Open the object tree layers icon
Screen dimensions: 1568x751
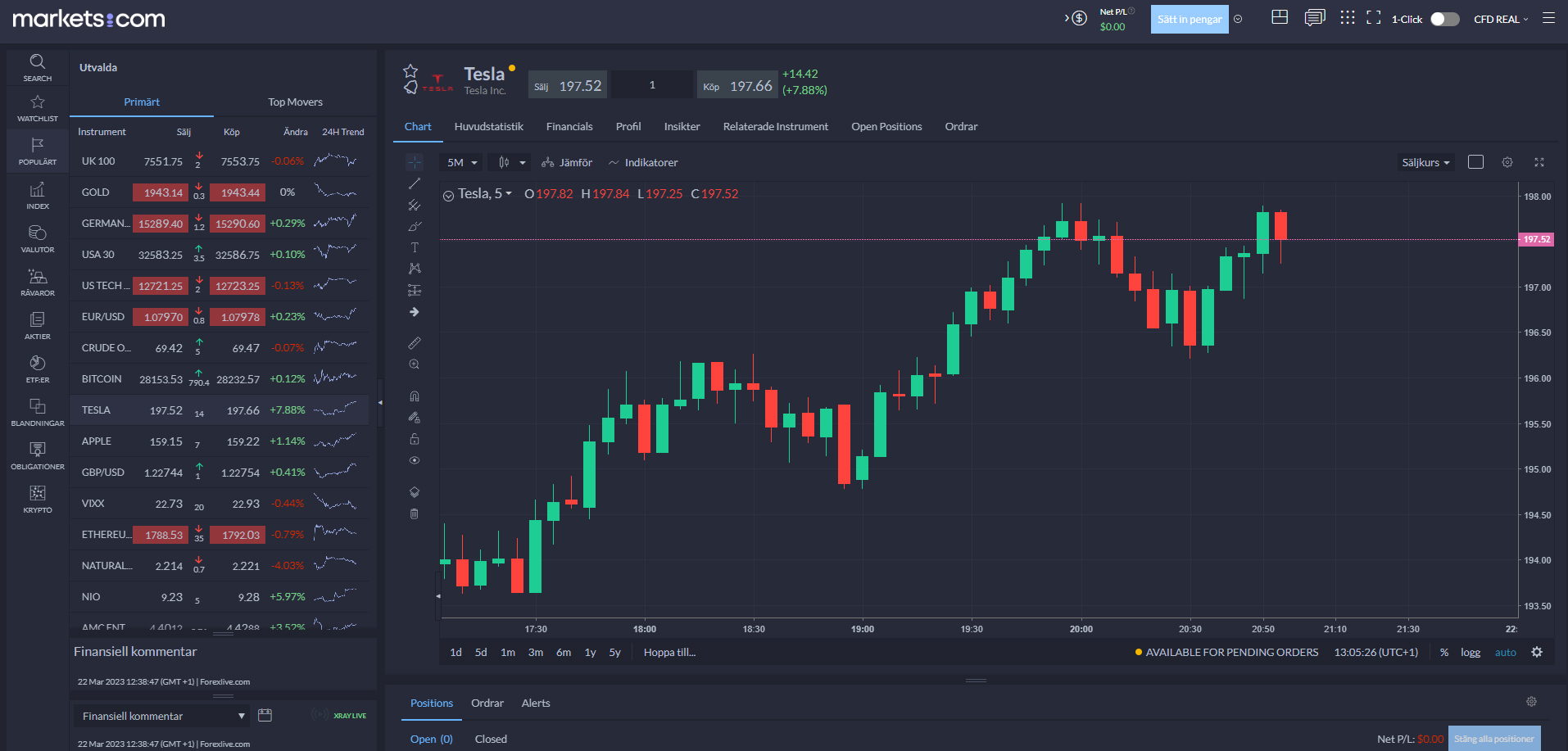point(415,492)
